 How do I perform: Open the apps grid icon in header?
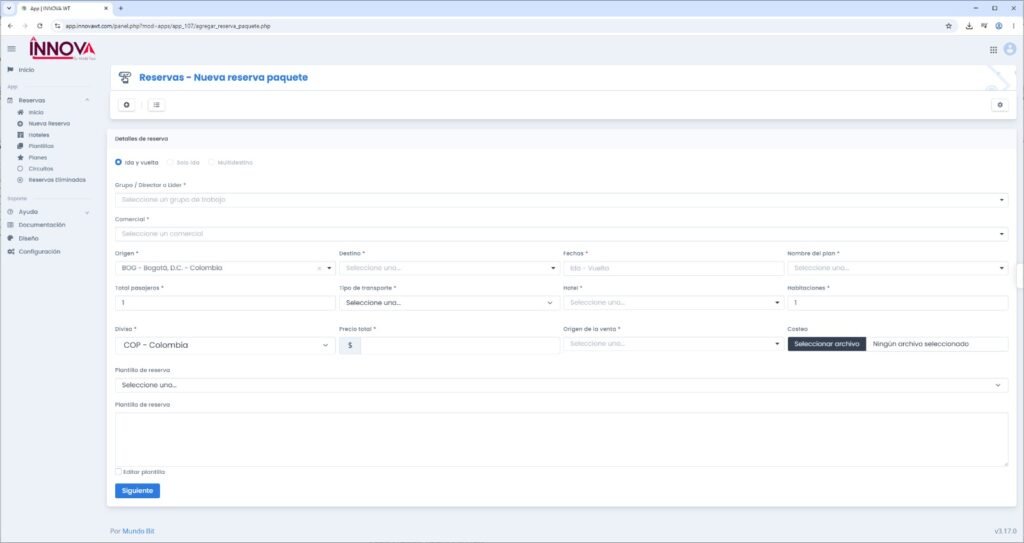click(993, 50)
